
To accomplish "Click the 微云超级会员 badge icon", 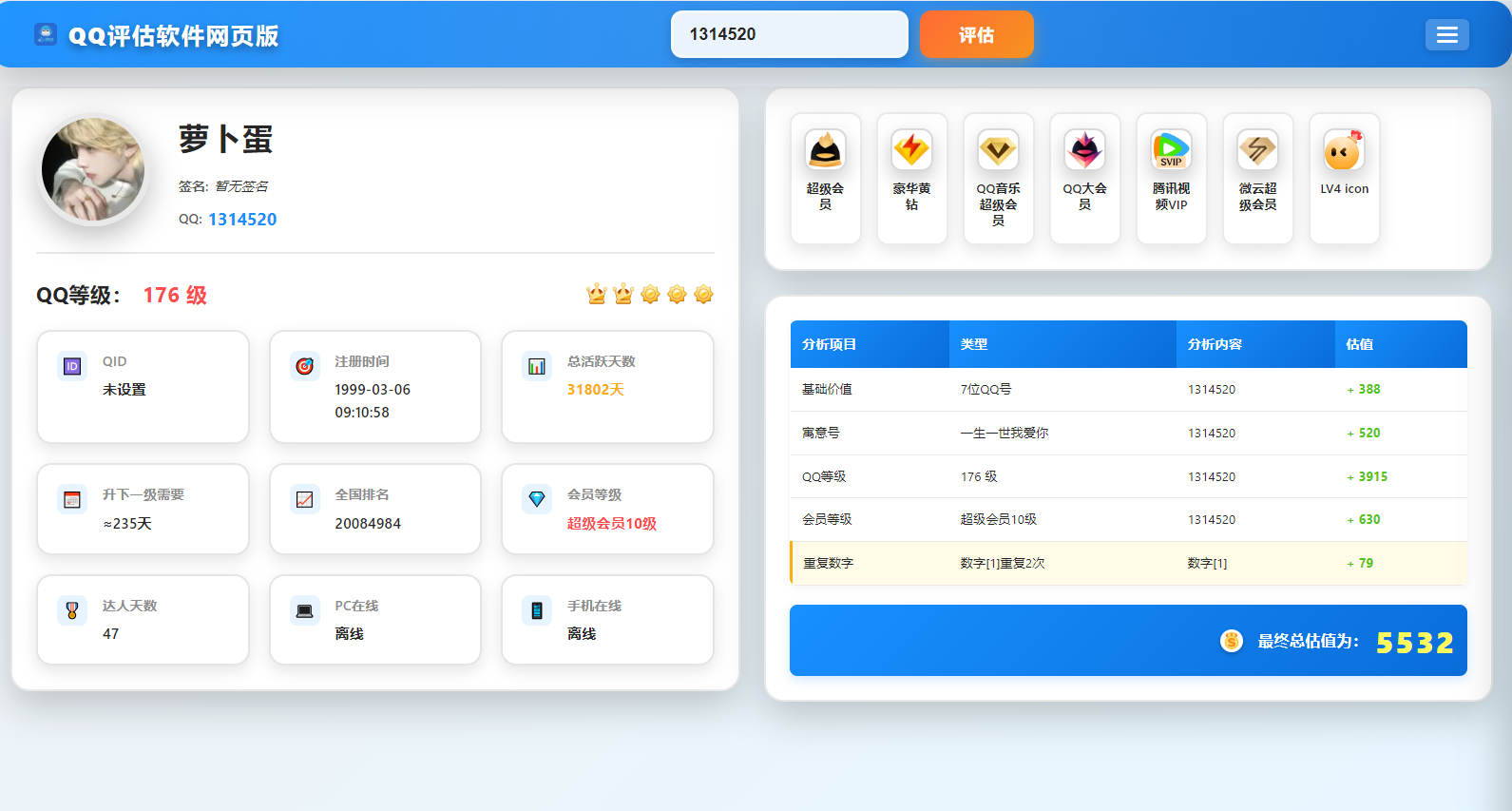I will 1257,150.
